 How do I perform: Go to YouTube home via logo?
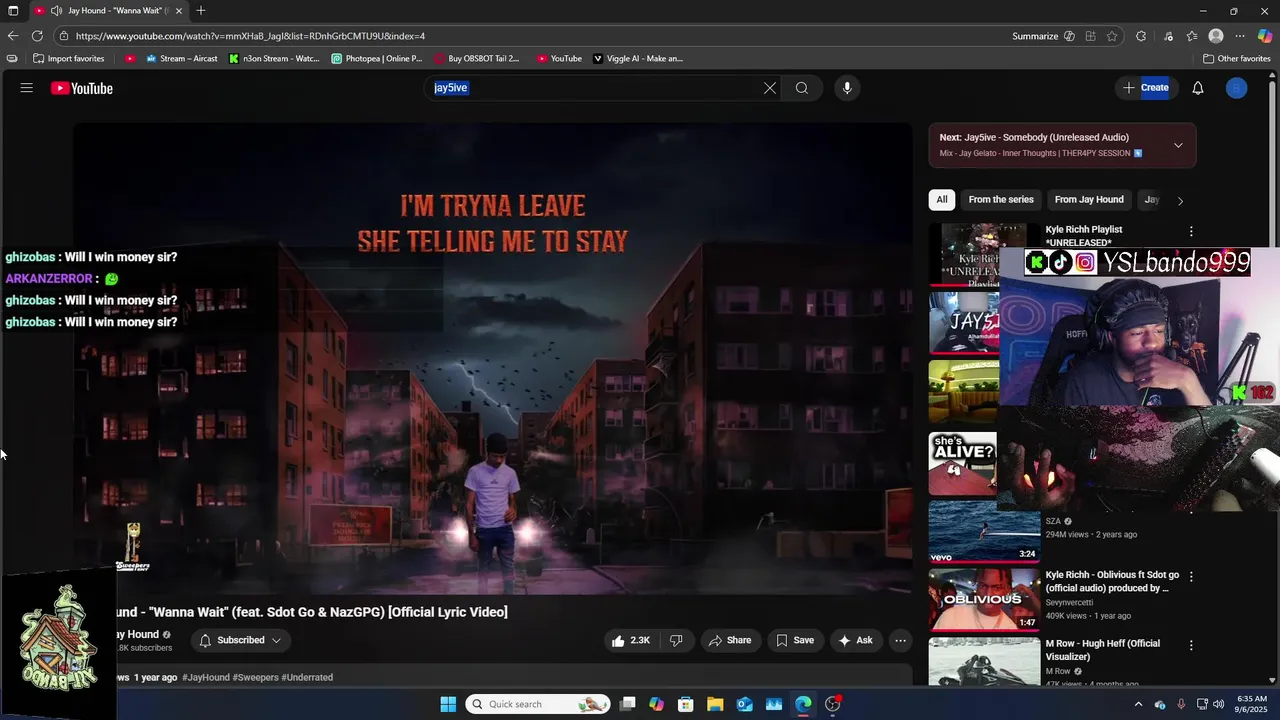[x=82, y=88]
